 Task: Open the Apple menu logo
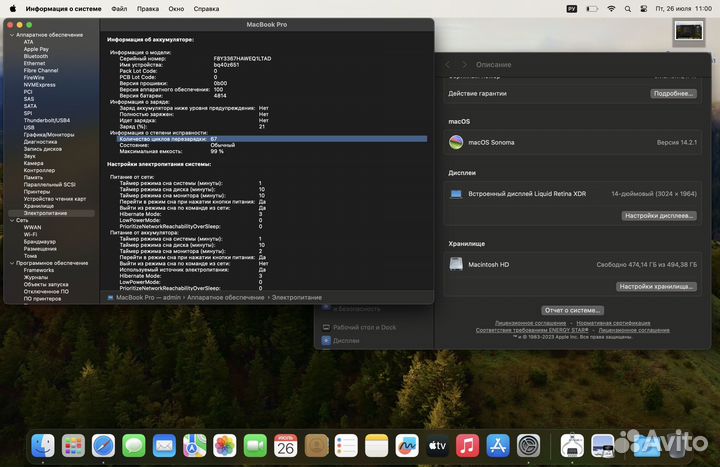coord(12,8)
